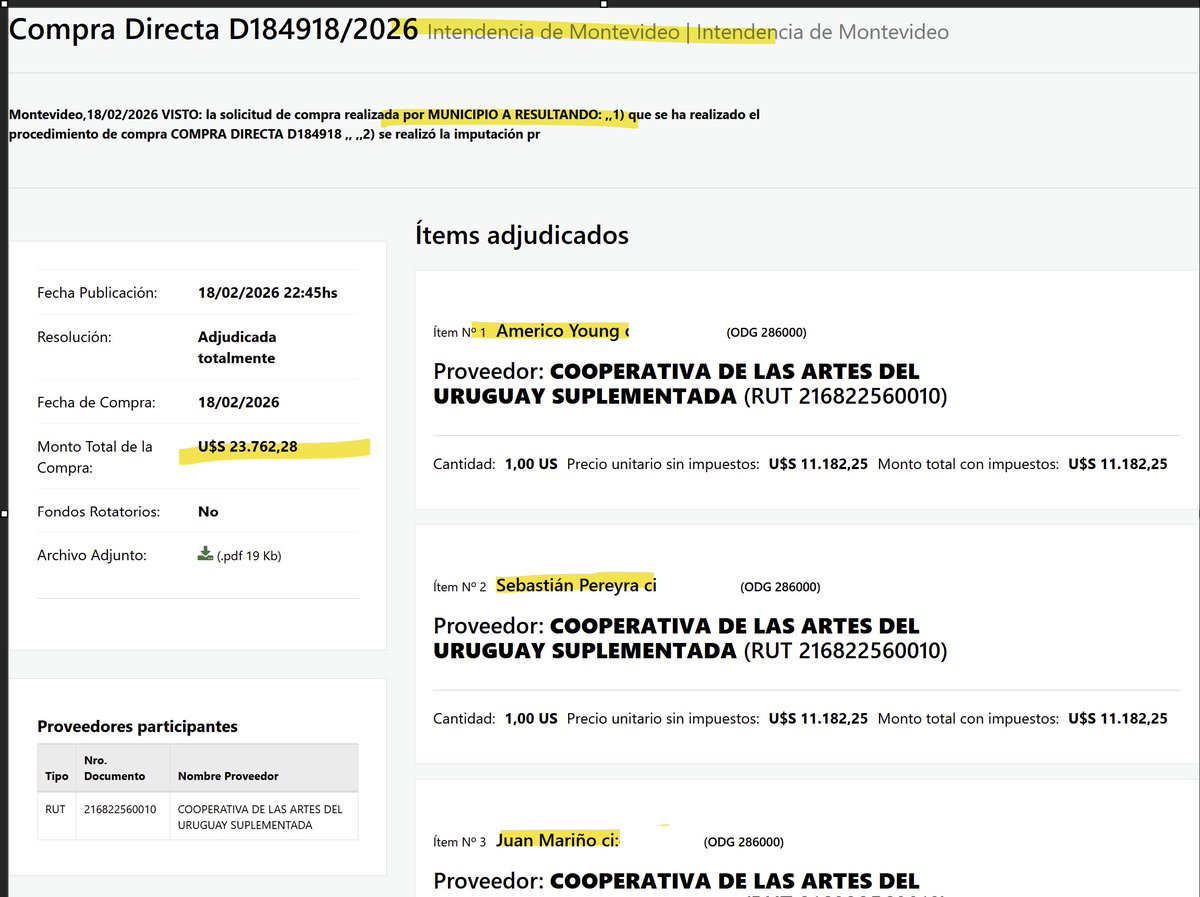Select Precio unitario sin impuestos in Sebastián Pereyra item
The height and width of the screenshot is (897, 1200).
coord(717,718)
